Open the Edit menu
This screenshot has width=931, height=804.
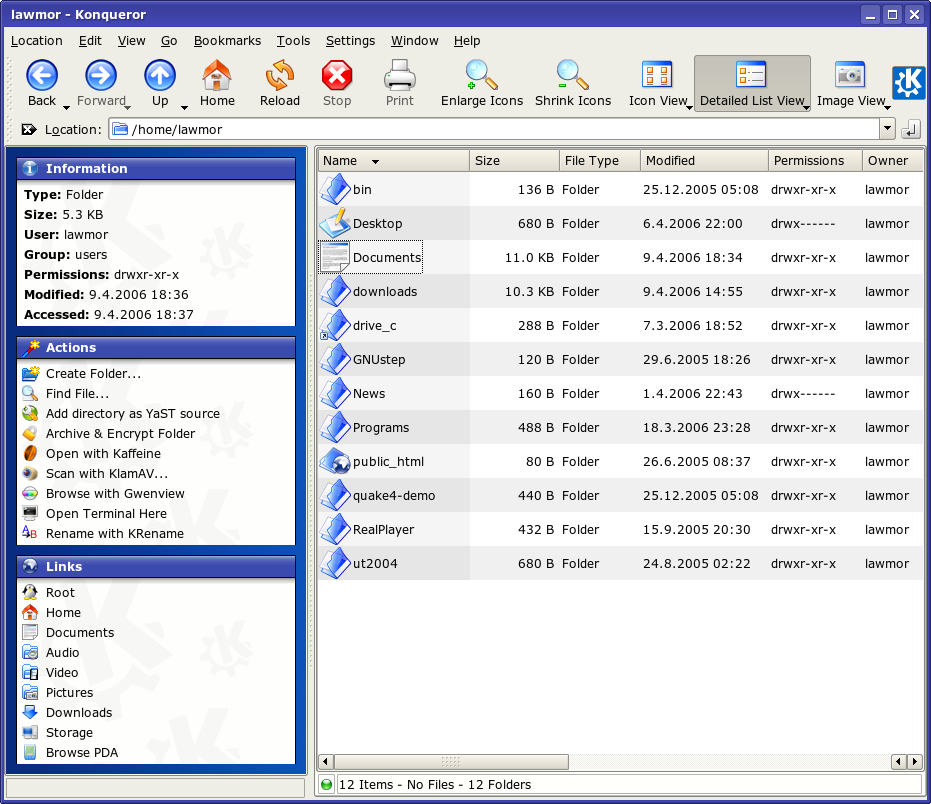pyautogui.click(x=90, y=41)
